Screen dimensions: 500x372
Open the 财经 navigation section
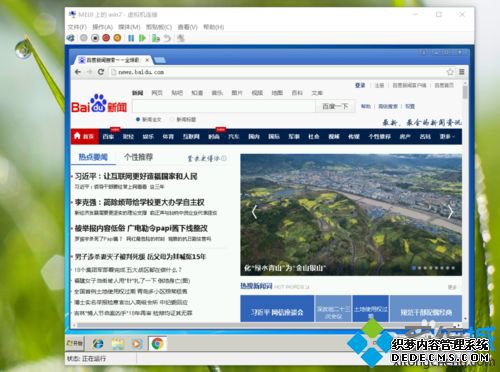[x=128, y=136]
